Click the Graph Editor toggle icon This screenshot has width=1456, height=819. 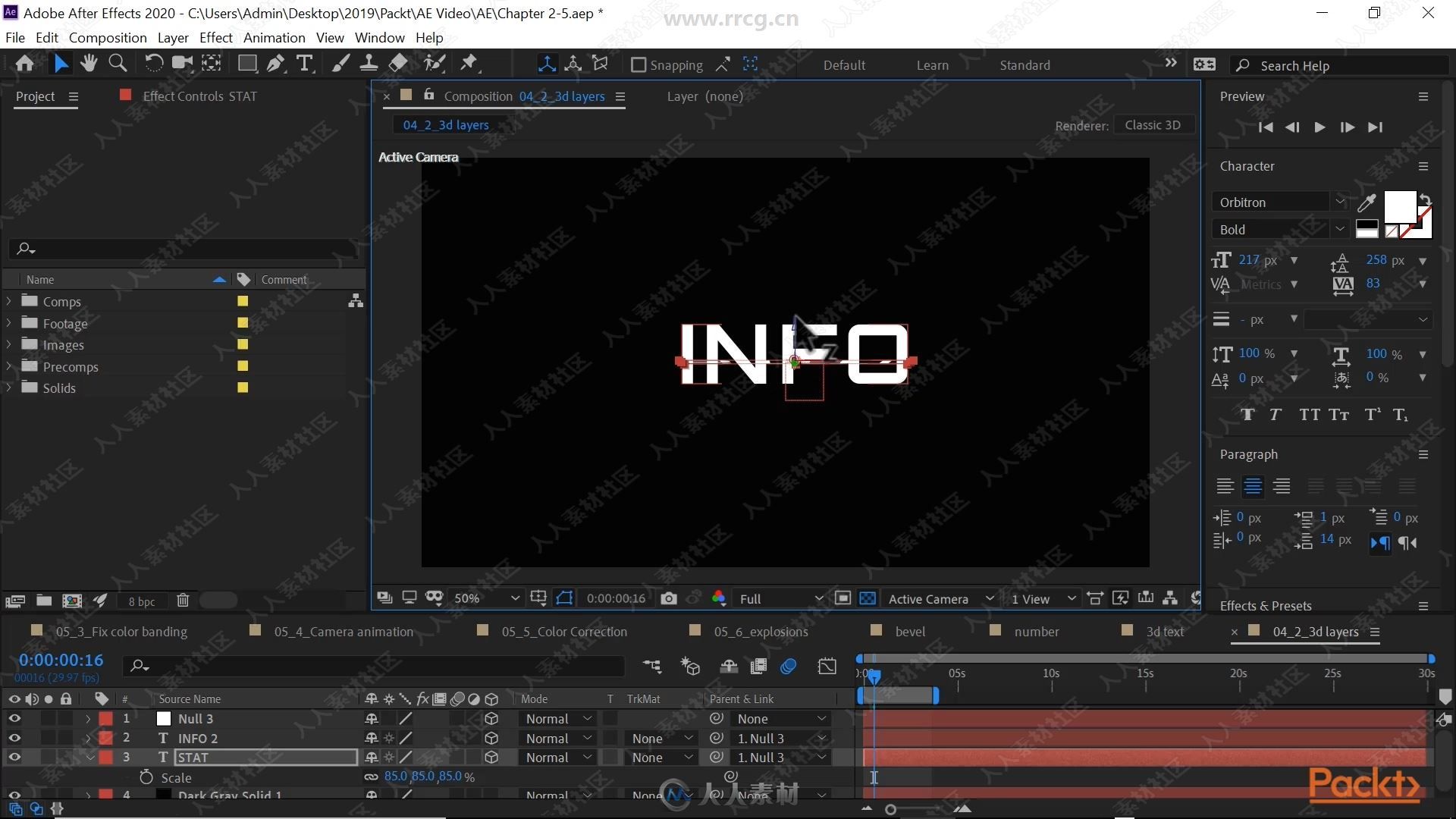(827, 665)
